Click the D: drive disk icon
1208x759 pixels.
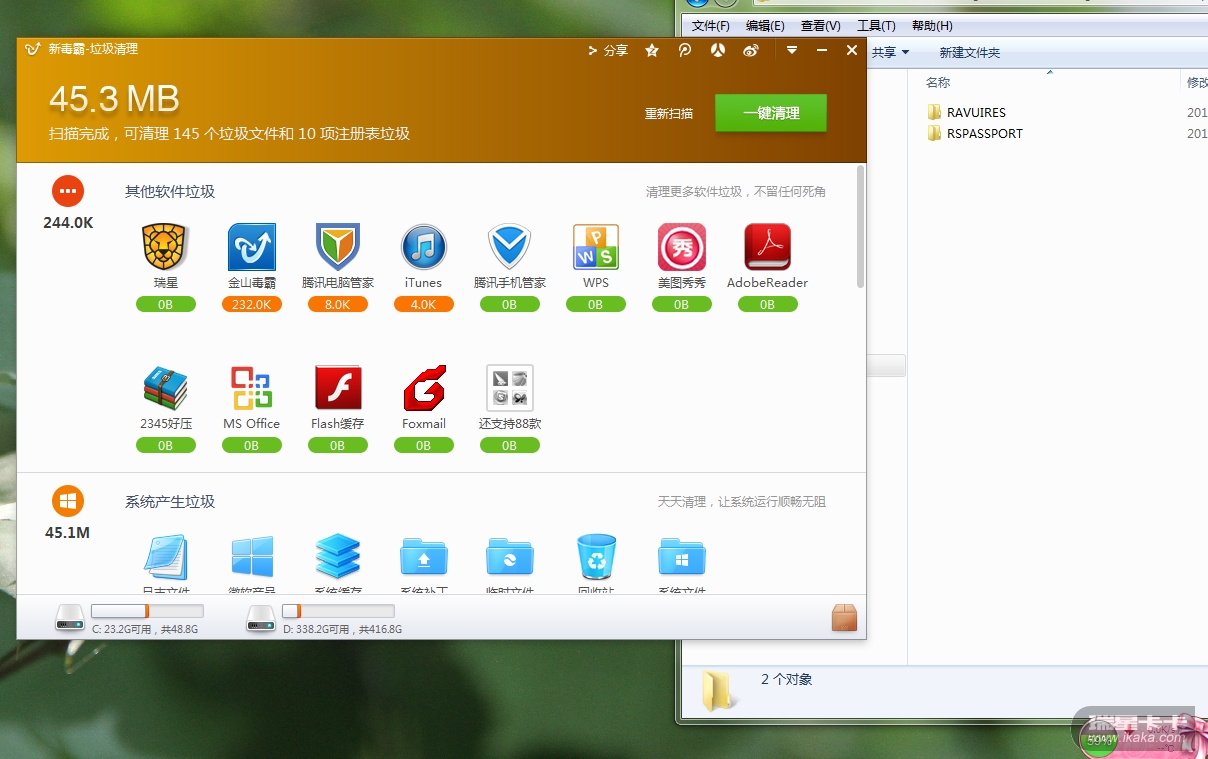coord(261,618)
